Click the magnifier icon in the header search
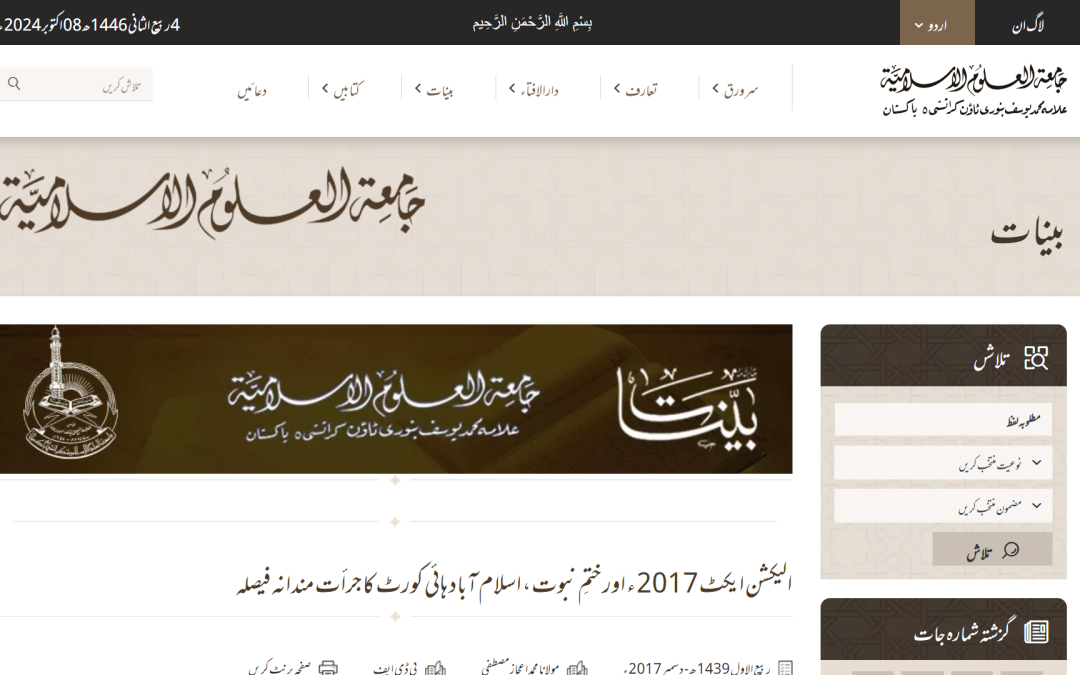This screenshot has width=1080, height=675. 14,84
